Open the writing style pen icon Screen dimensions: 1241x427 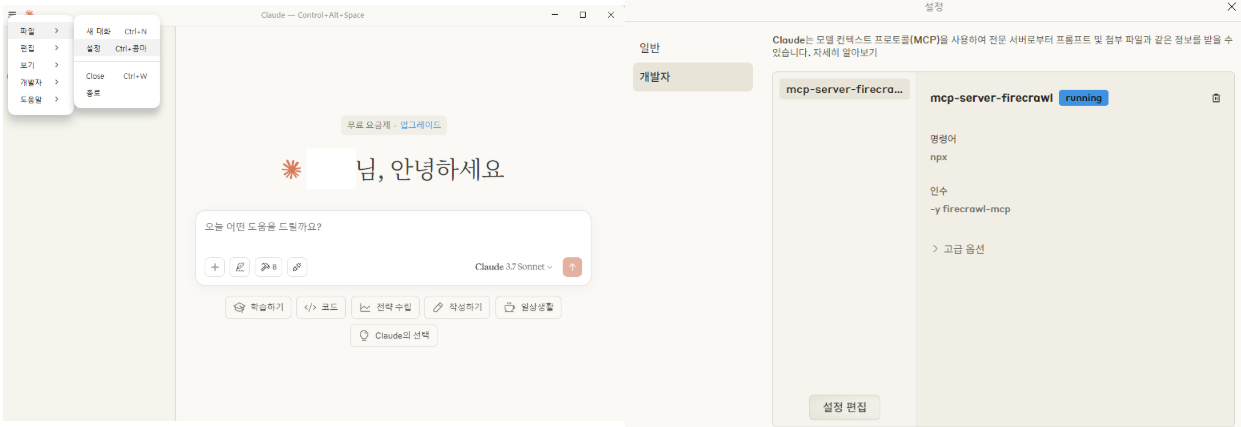click(240, 267)
